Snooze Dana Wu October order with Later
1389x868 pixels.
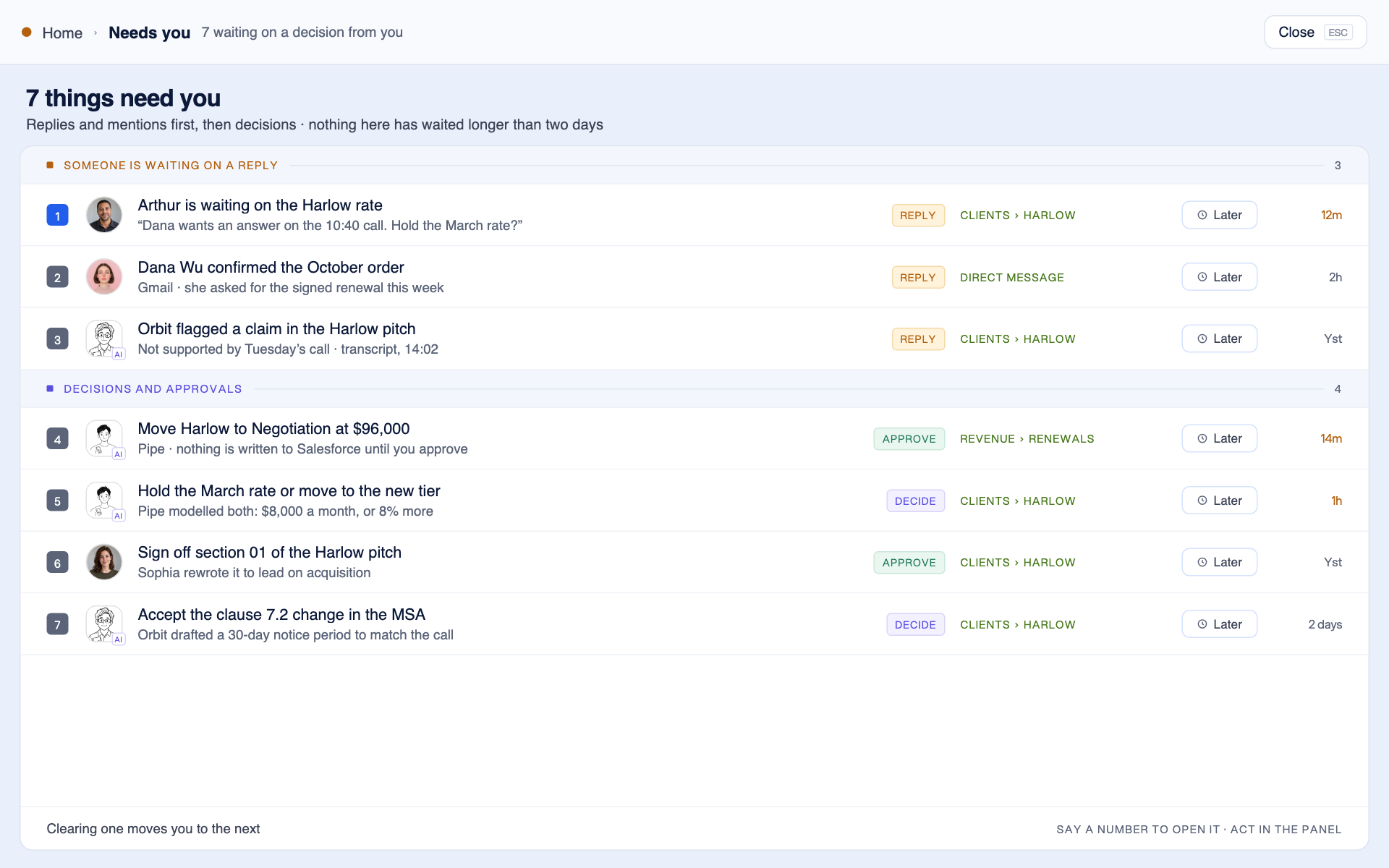point(1219,277)
